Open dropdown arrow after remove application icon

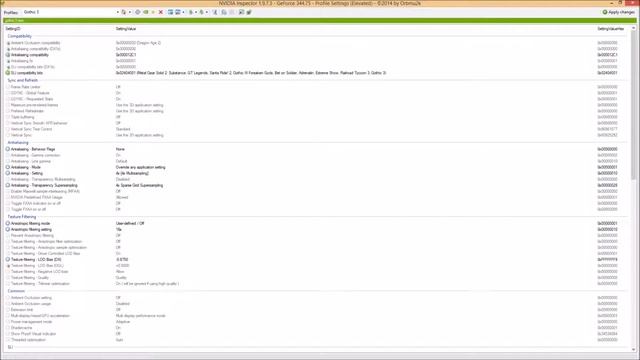pos(183,12)
